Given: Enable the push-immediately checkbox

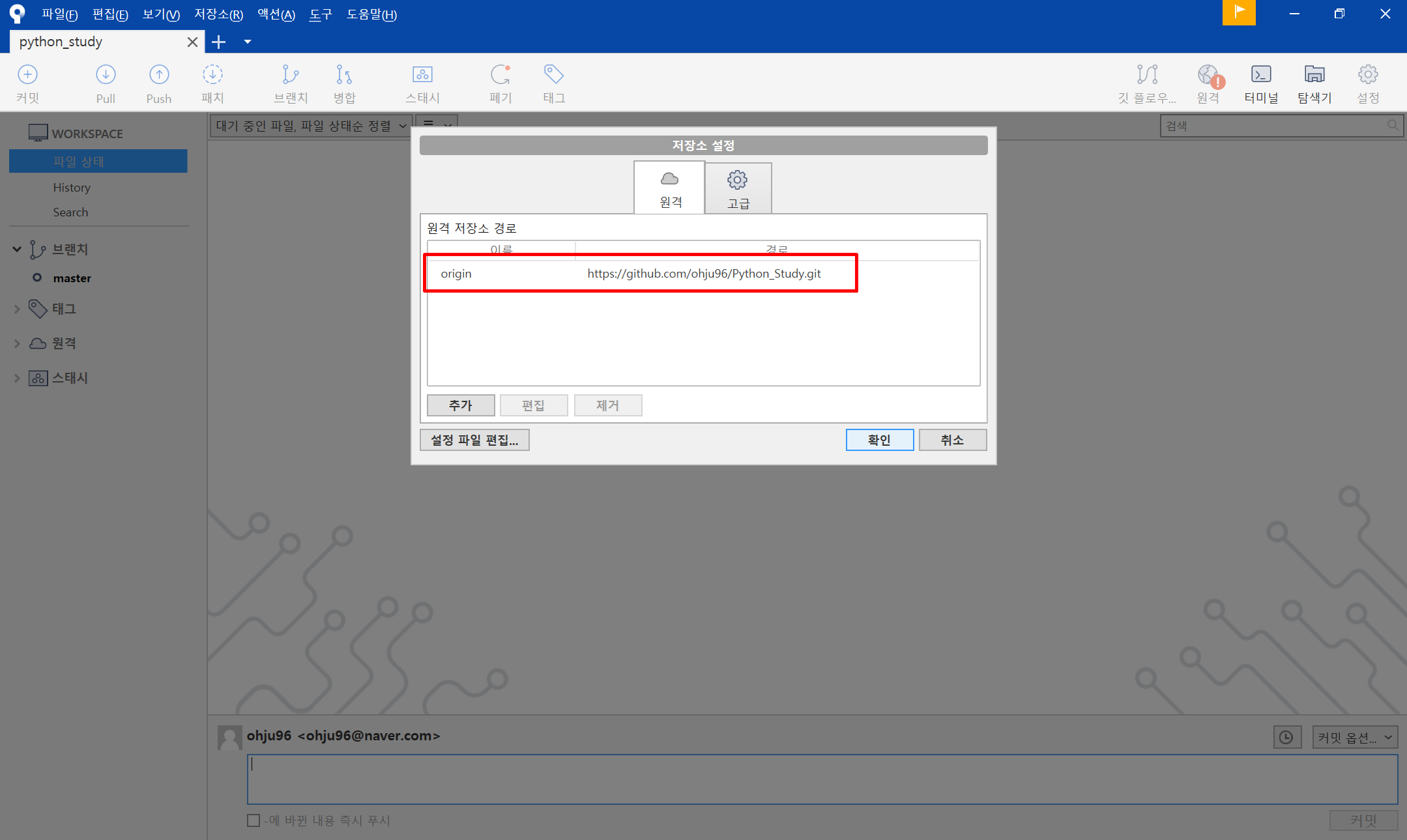Looking at the screenshot, I should coord(254,820).
